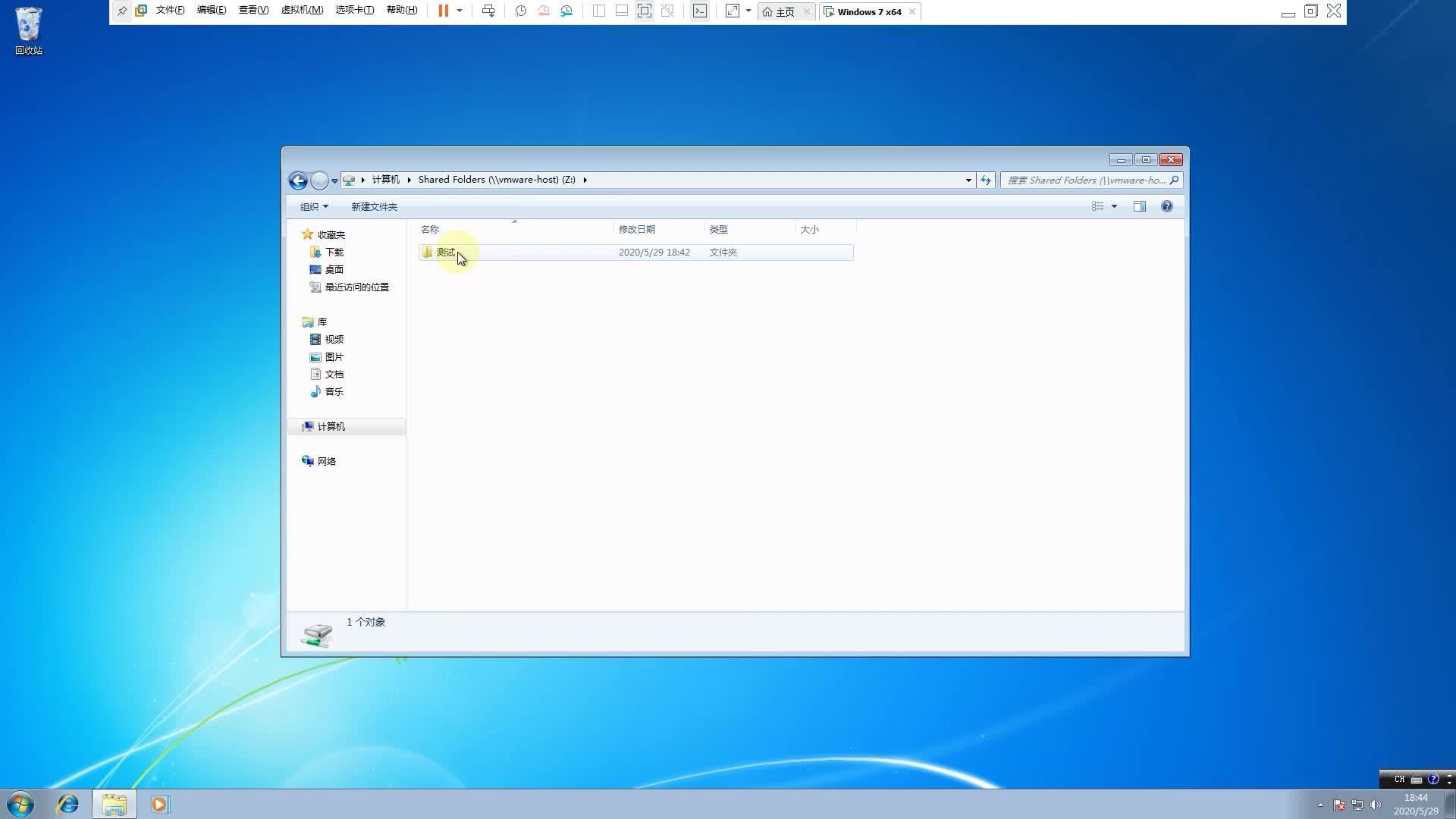
Task: Click the refresh button beside address bar
Action: point(986,180)
